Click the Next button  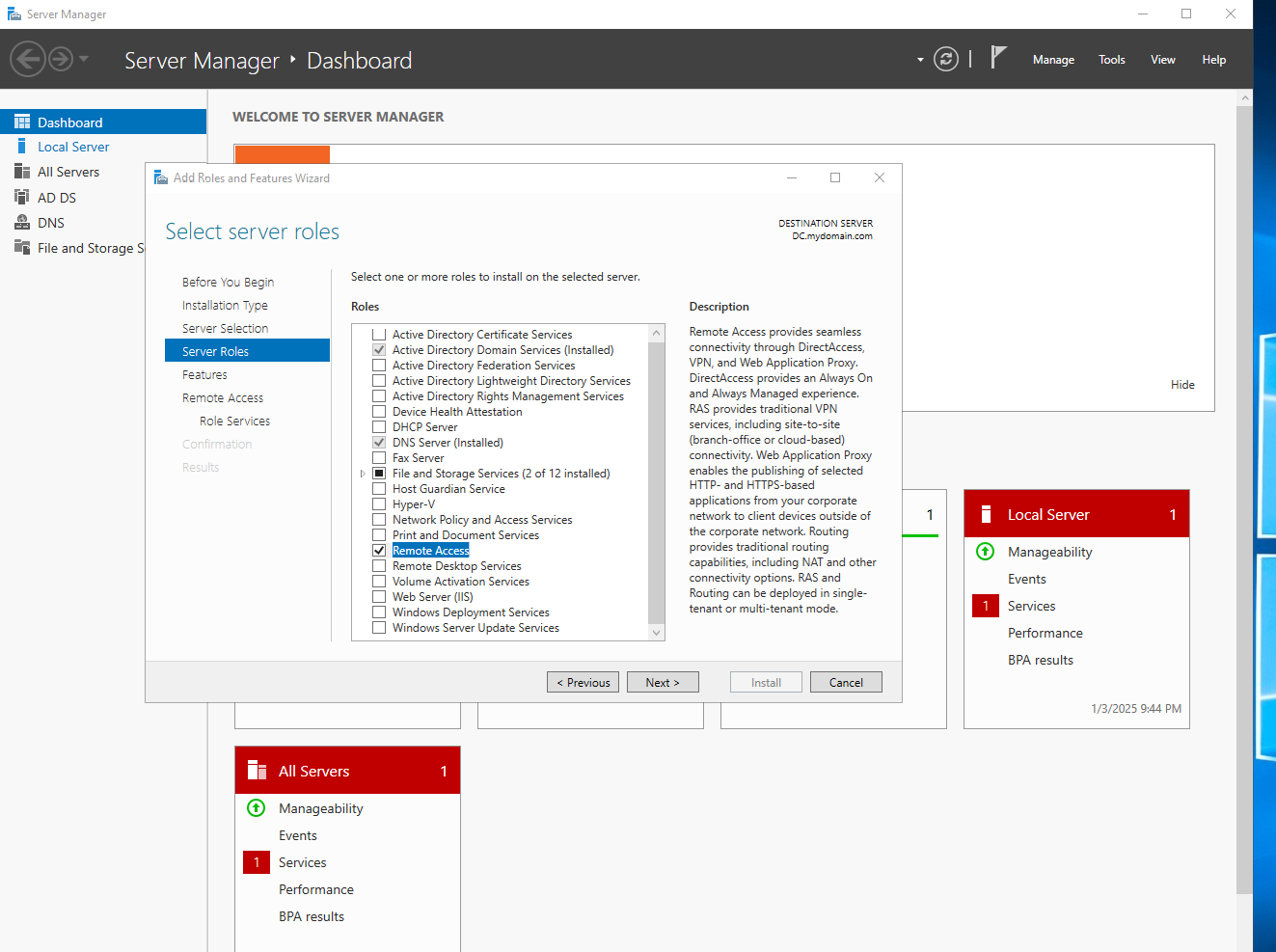coord(663,682)
